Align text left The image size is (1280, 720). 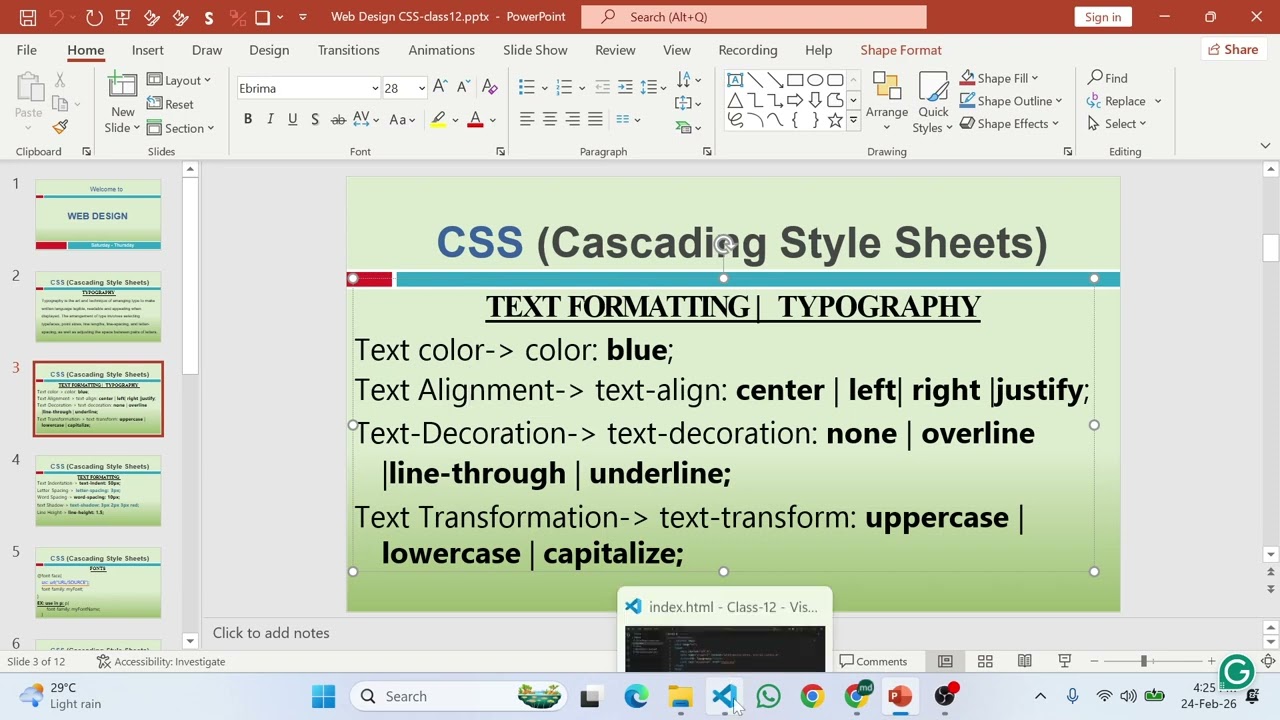[527, 119]
